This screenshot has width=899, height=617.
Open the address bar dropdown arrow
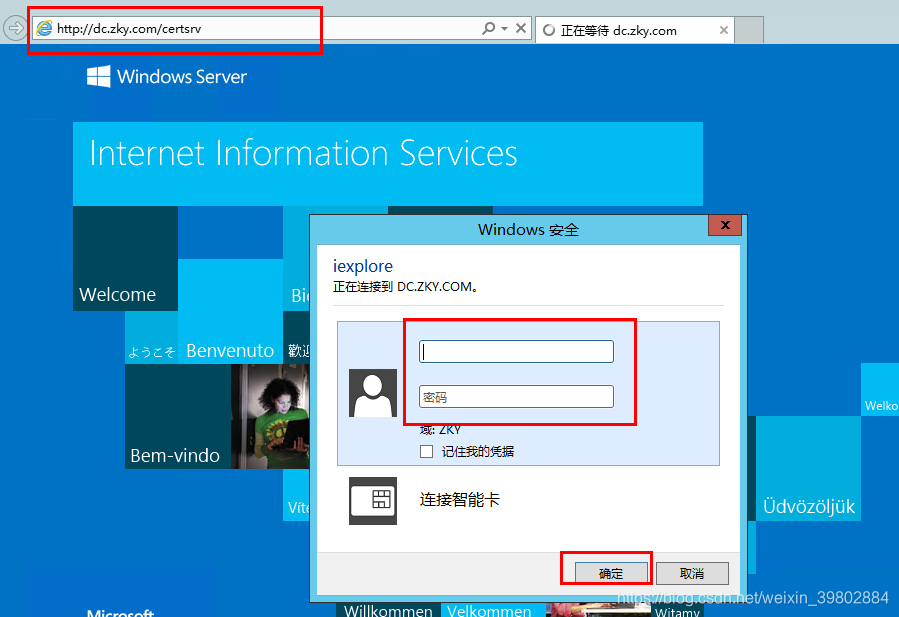505,28
